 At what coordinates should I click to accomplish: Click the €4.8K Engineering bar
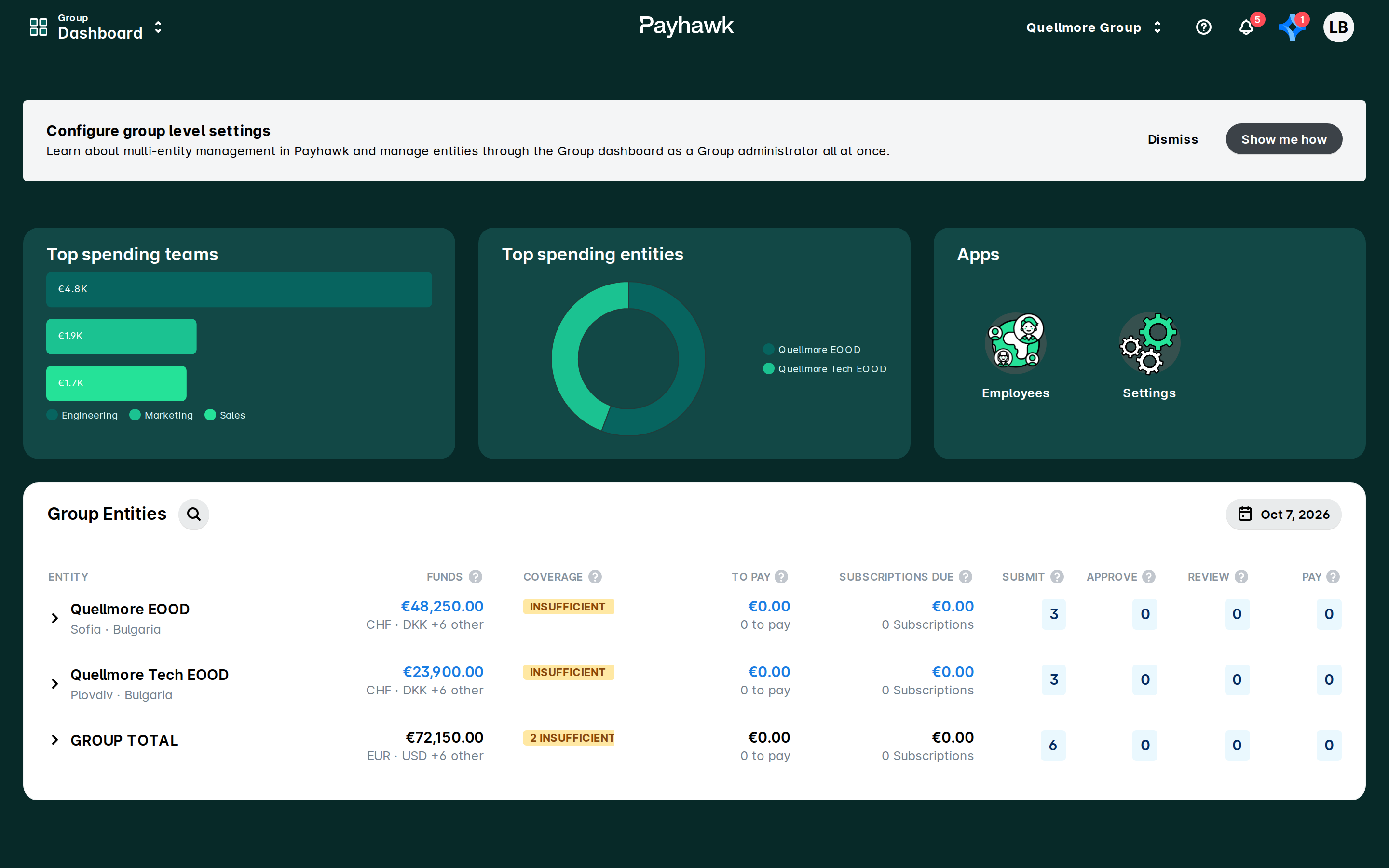[239, 289]
